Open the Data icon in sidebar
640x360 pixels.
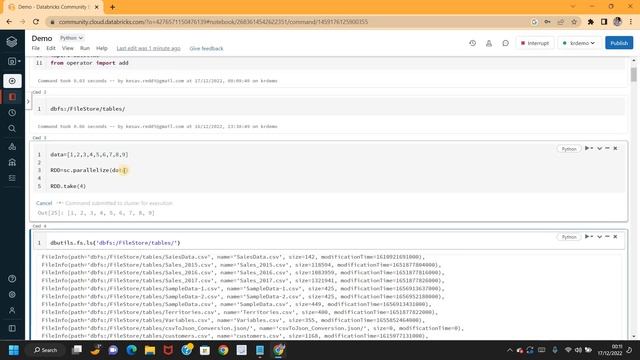(12, 147)
